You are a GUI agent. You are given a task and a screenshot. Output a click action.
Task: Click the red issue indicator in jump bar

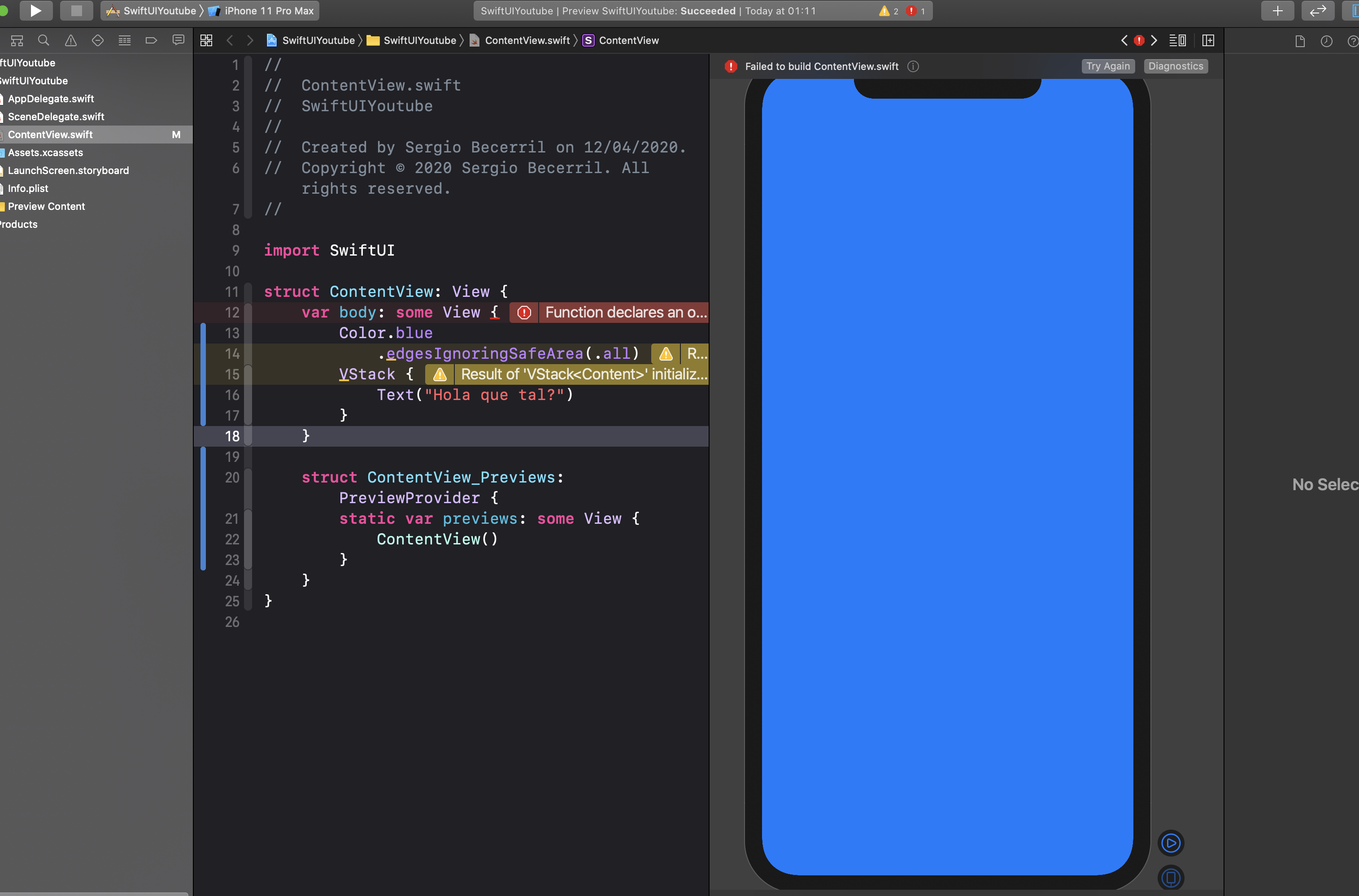(1139, 40)
